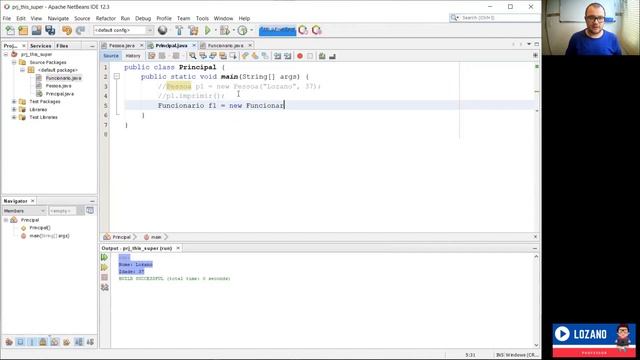Click the red Toggle Breakpoint editor icon
The image size is (640, 360).
click(300, 56)
